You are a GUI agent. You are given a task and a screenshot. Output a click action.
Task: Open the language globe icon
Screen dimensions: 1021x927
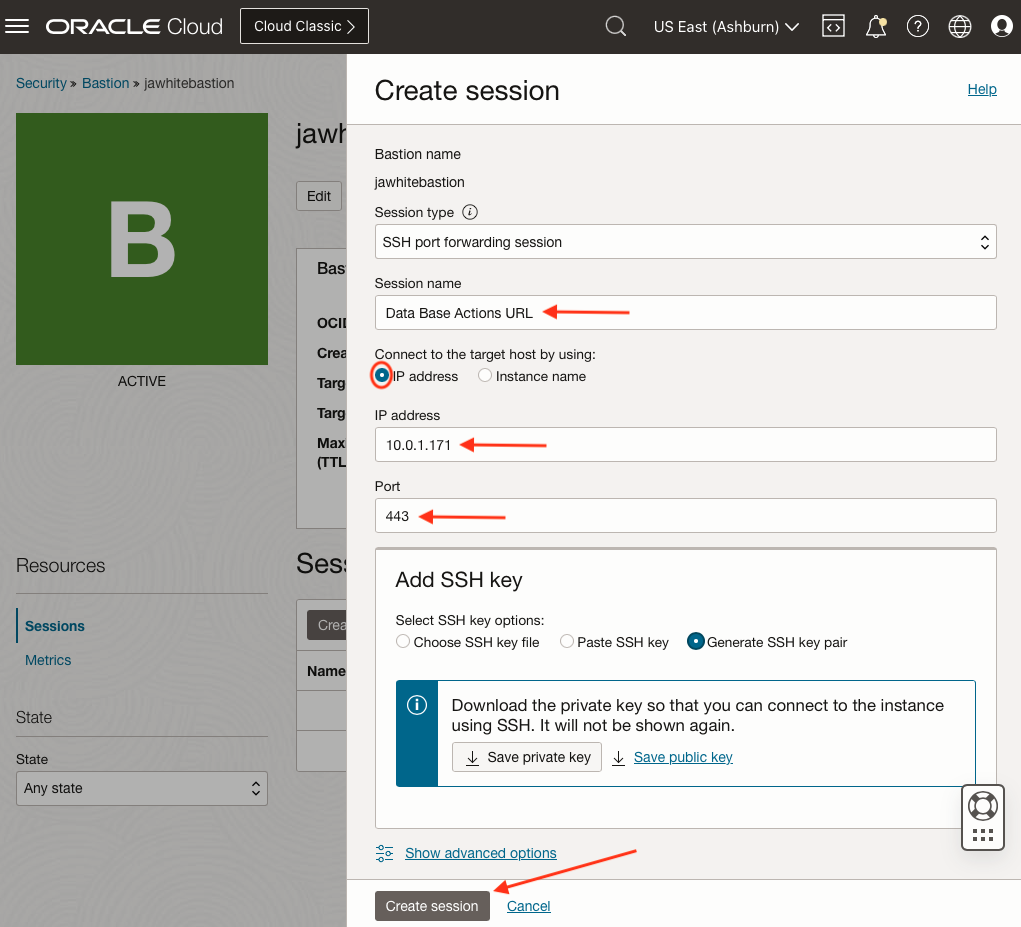(x=959, y=26)
